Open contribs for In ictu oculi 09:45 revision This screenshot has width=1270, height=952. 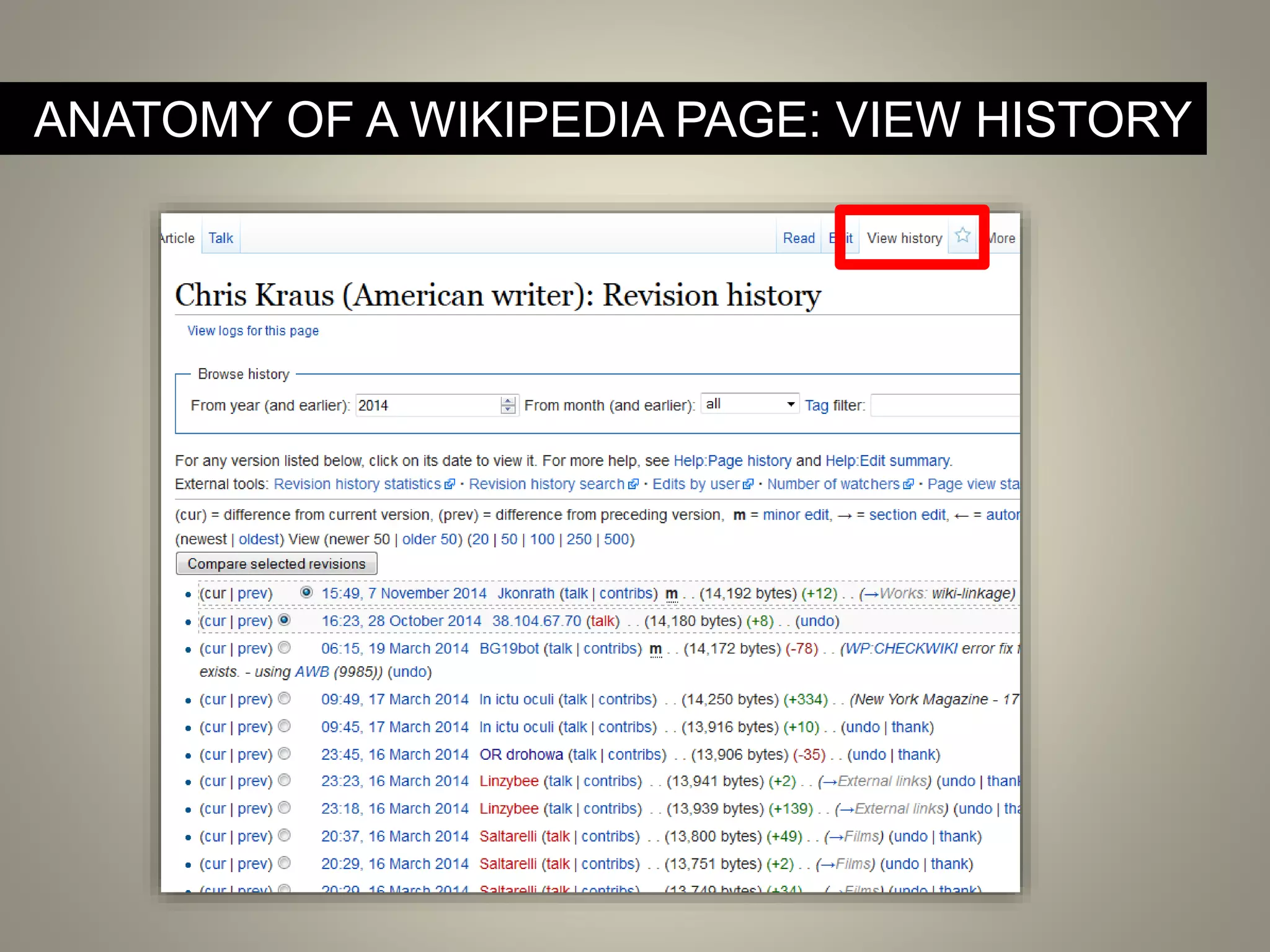(x=625, y=727)
